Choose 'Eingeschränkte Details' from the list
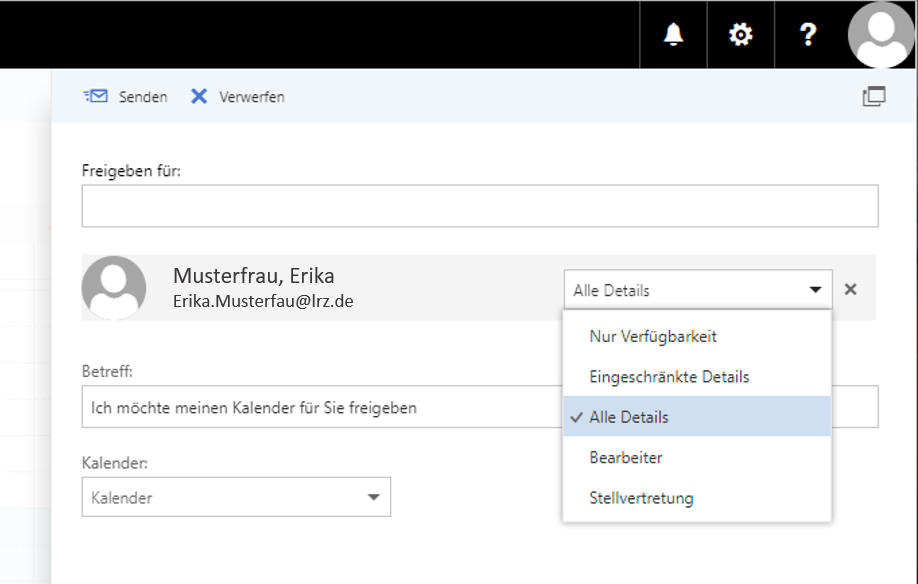The height and width of the screenshot is (584, 918). click(x=669, y=377)
